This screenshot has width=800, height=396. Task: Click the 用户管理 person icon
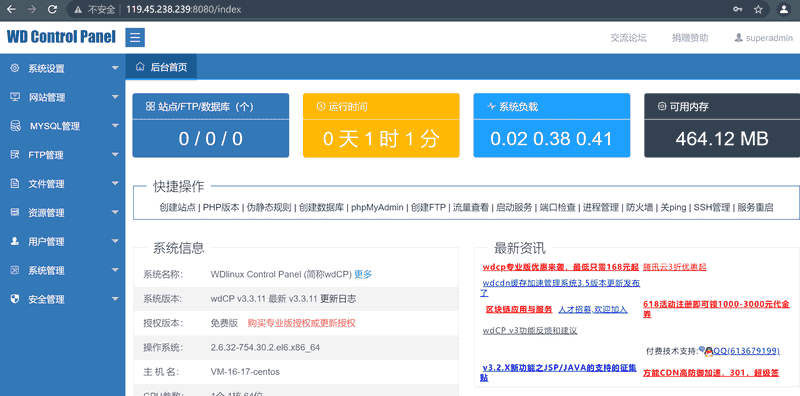pyautogui.click(x=15, y=241)
